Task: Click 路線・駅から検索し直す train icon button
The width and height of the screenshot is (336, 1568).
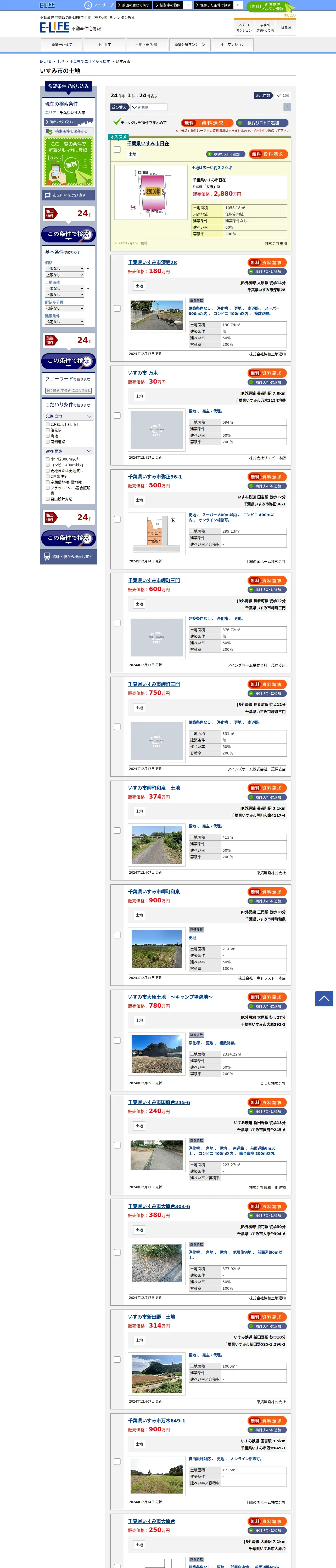Action: click(x=68, y=556)
